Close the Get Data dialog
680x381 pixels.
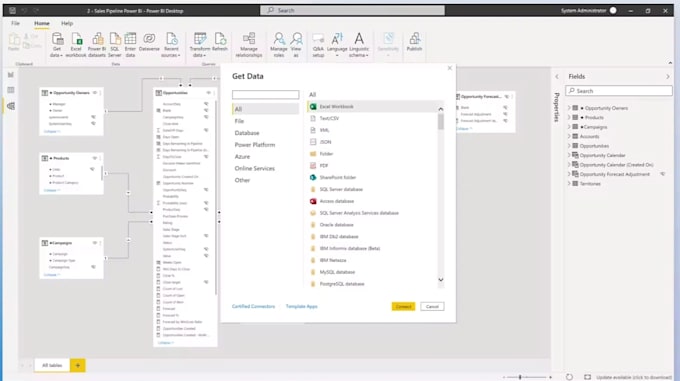(x=450, y=68)
